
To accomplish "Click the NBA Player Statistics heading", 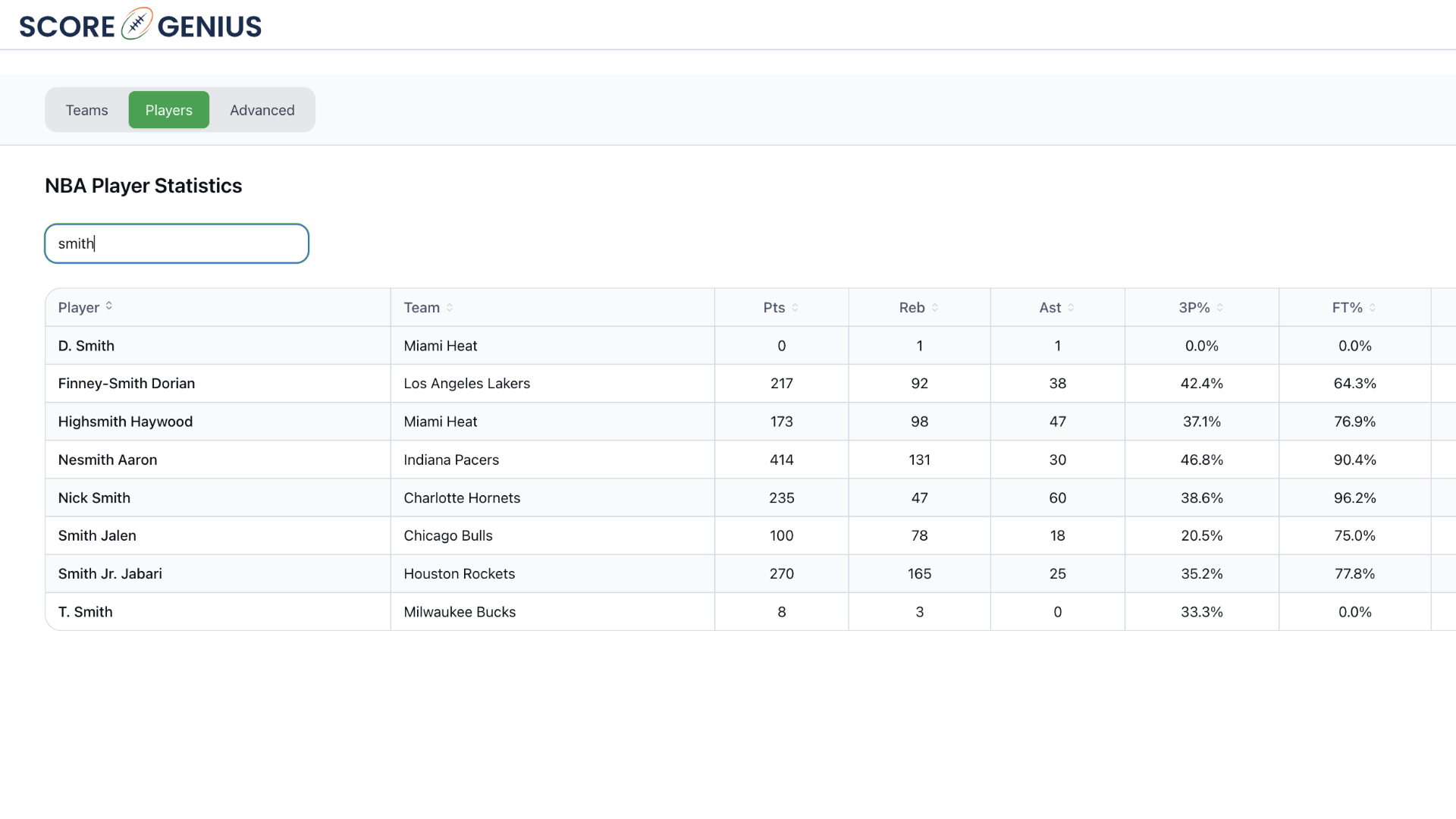I will pyautogui.click(x=143, y=185).
